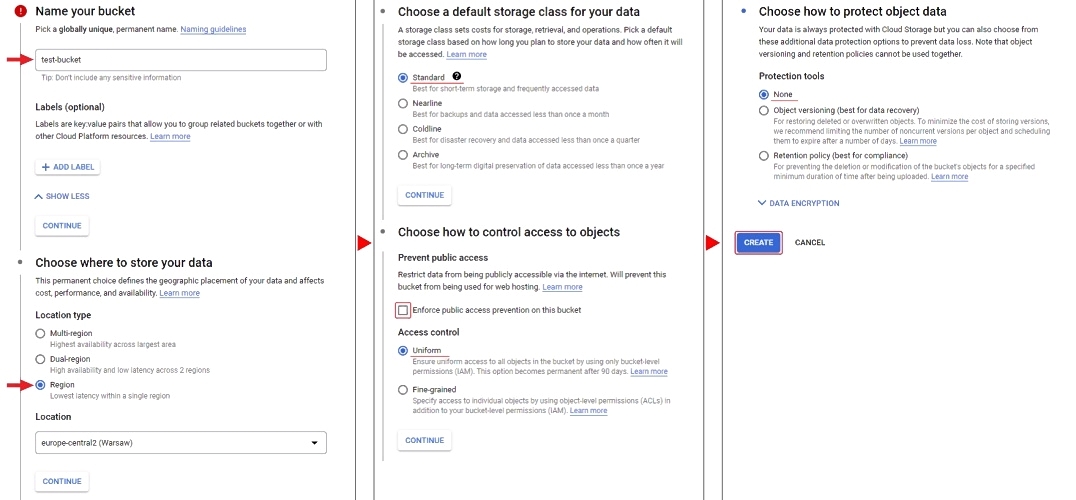Viewport: 1076px width, 500px height.
Task: Select the Object versioning protection tool
Action: click(x=764, y=110)
